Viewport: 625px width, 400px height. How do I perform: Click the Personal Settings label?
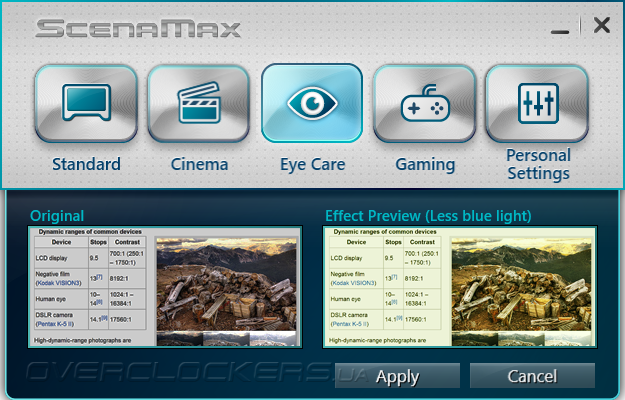coord(539,164)
